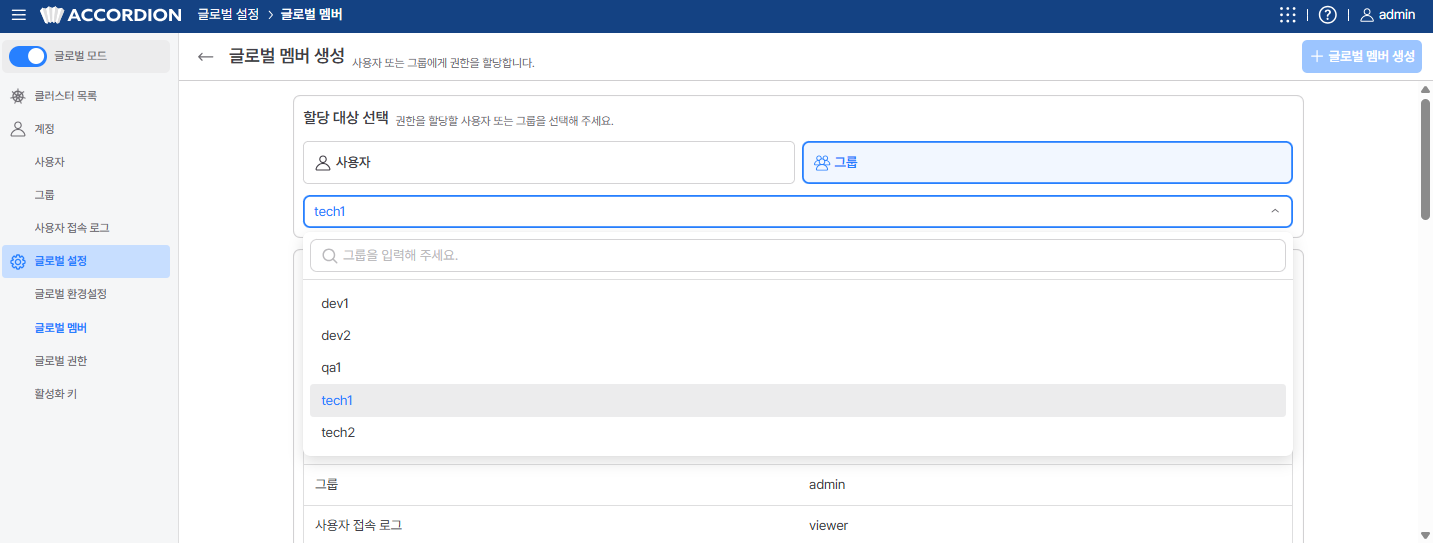
Task: Click the global settings gear icon
Action: [x=18, y=262]
